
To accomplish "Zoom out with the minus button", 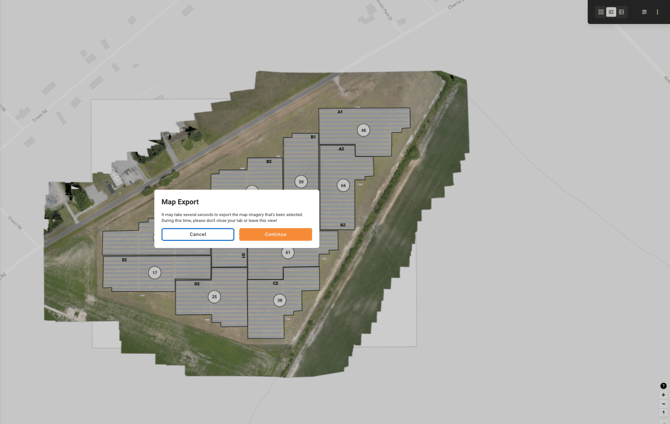I will pos(663,404).
